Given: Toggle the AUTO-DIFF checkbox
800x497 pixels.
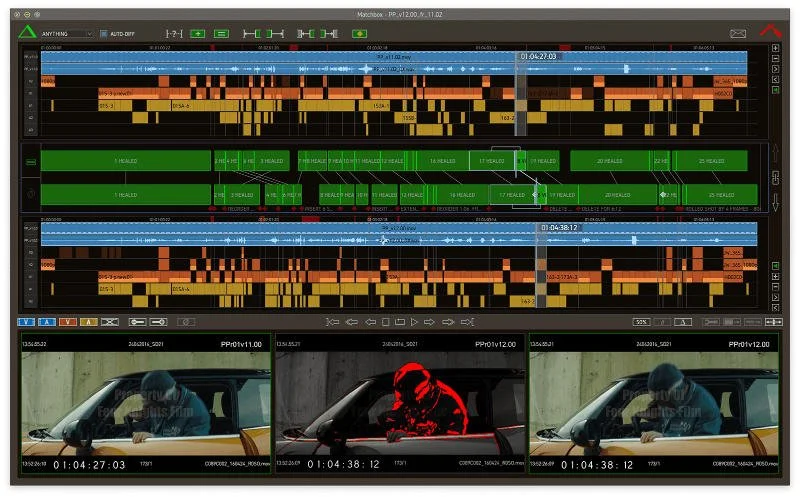Looking at the screenshot, I should coord(104,34).
